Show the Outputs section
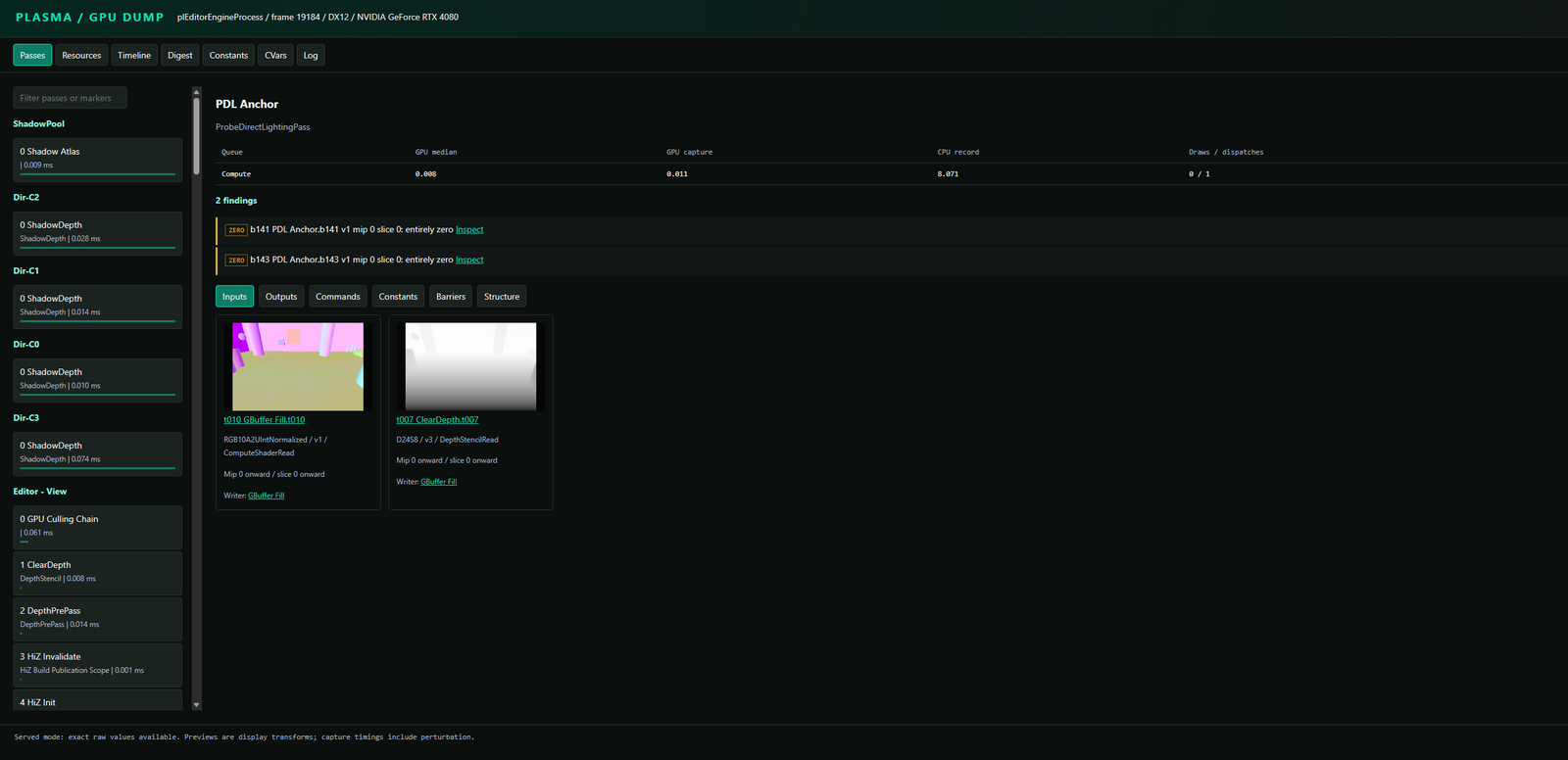Screen dimensions: 1568x760 coord(281,297)
